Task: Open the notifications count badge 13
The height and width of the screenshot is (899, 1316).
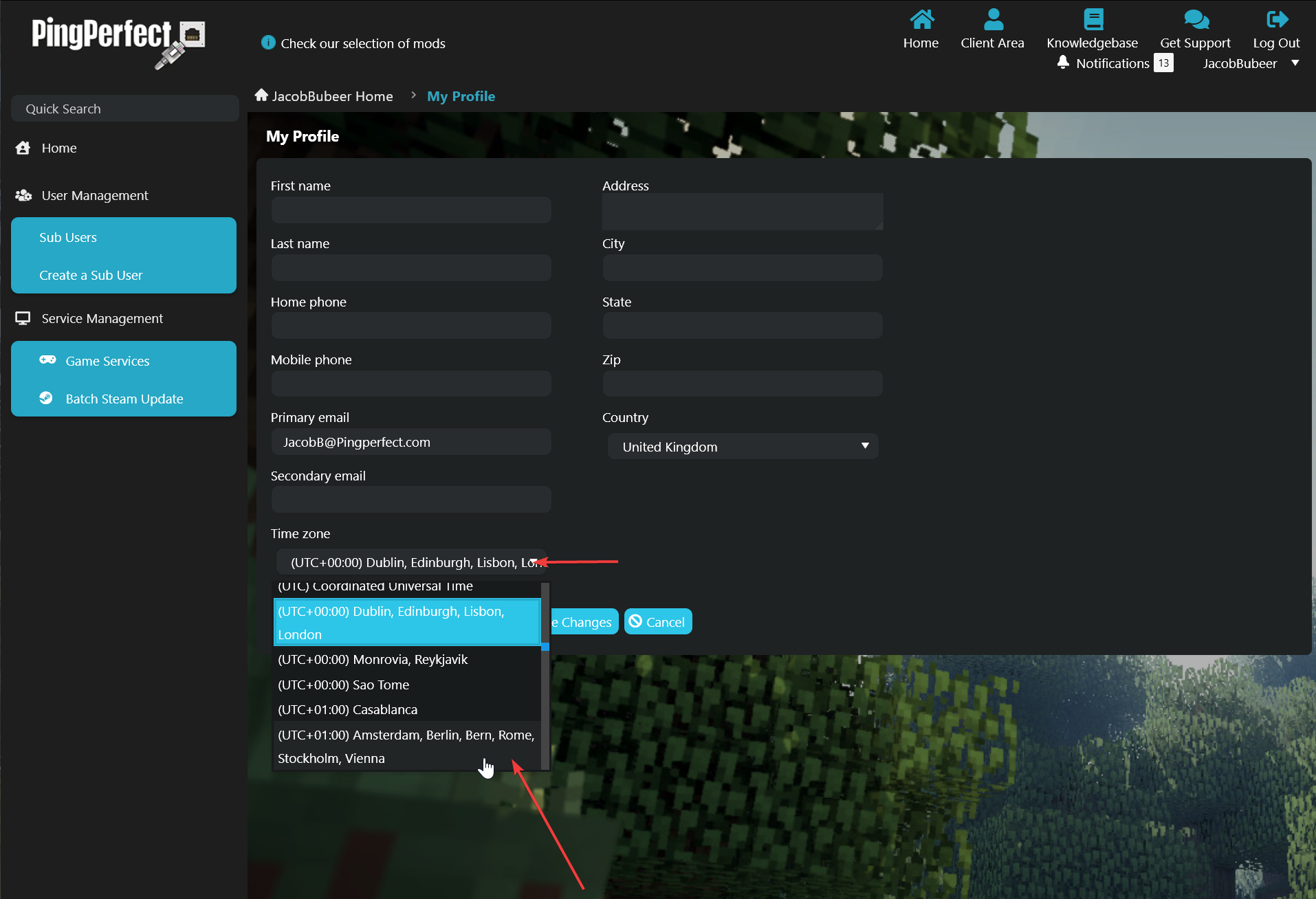Action: [1163, 63]
